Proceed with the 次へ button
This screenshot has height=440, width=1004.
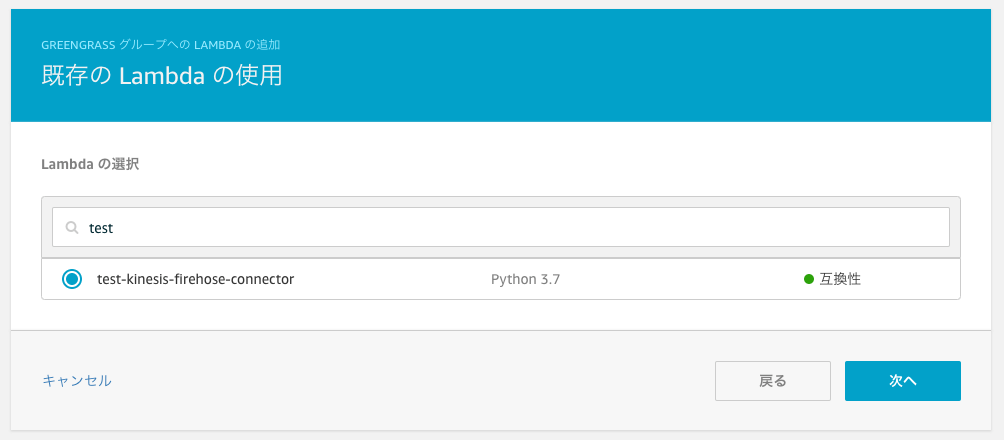click(903, 381)
